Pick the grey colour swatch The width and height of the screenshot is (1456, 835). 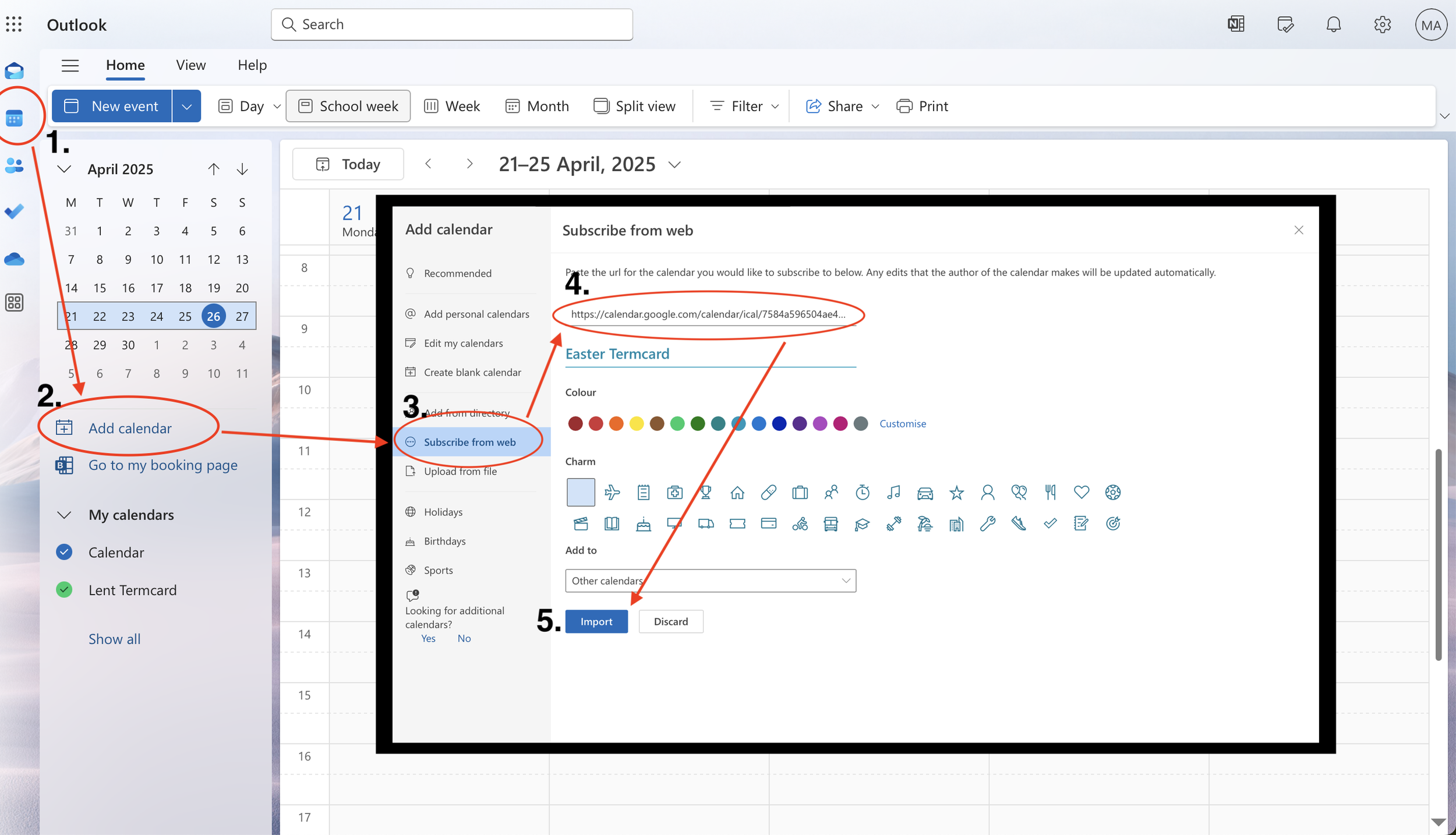pos(860,423)
